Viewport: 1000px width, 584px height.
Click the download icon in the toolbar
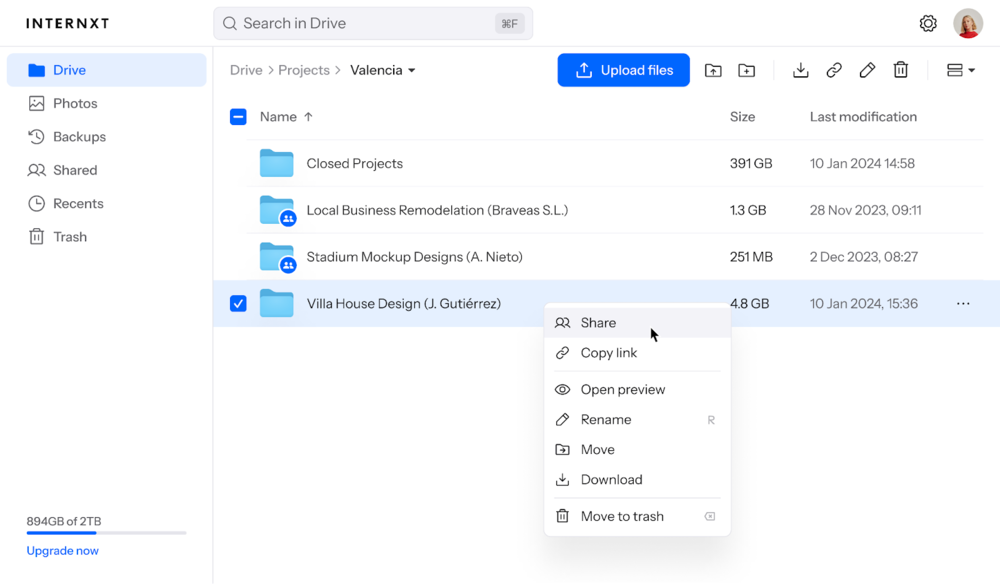(800, 70)
